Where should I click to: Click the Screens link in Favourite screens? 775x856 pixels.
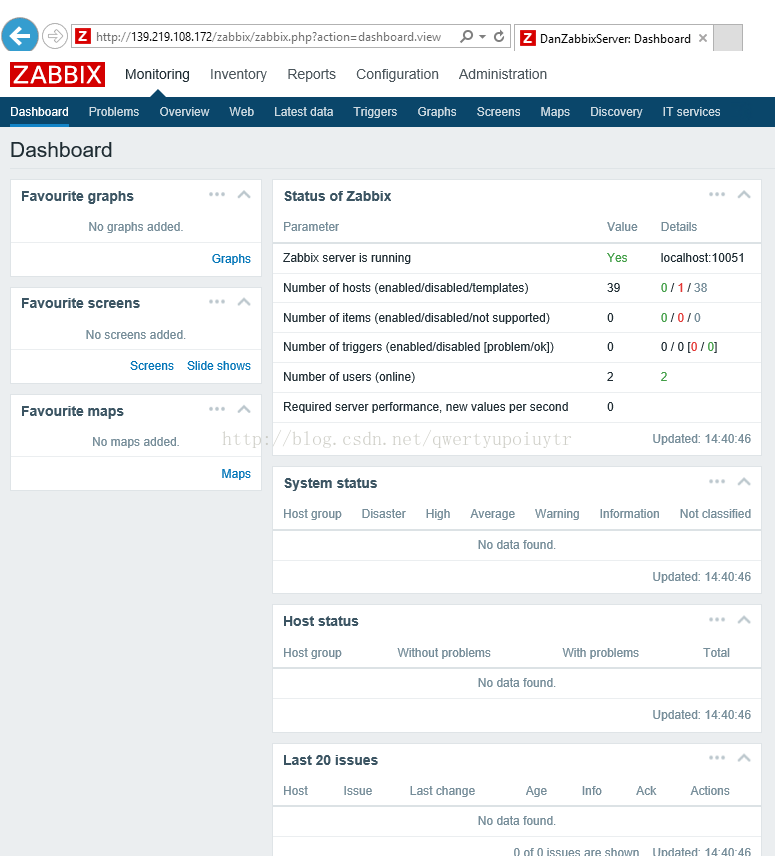click(152, 366)
